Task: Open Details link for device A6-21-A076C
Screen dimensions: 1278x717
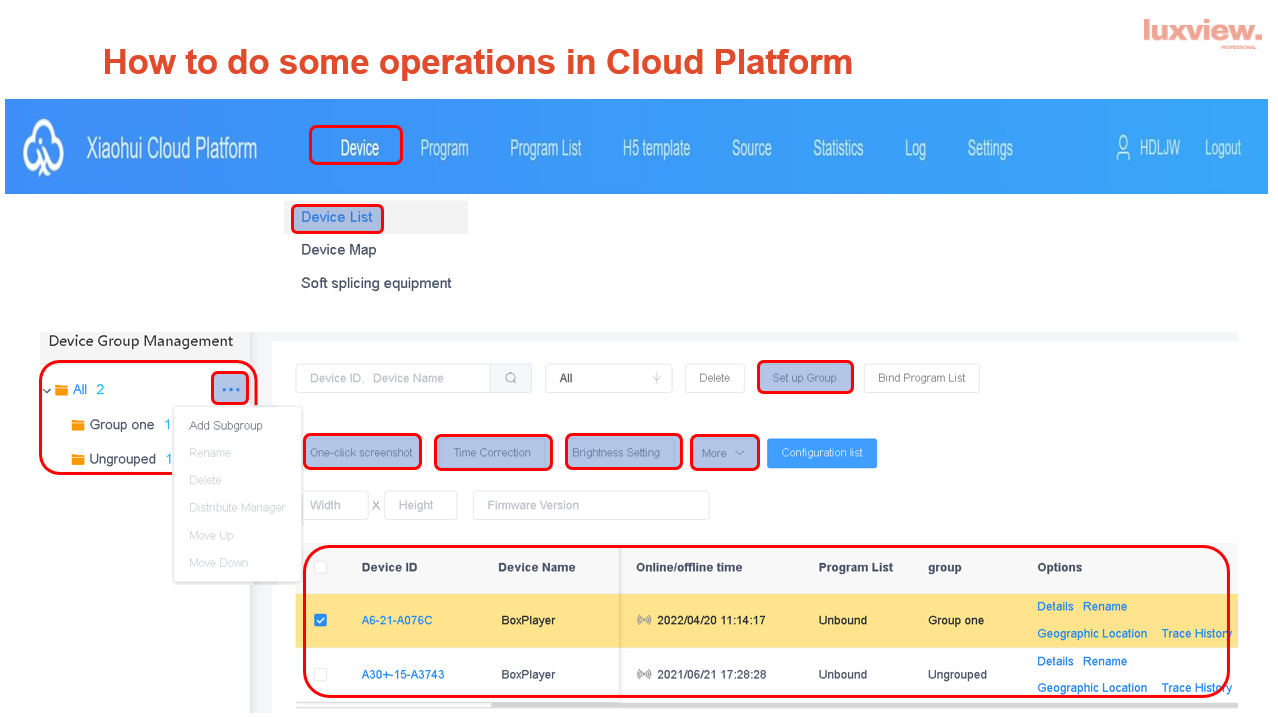Action: [1055, 606]
